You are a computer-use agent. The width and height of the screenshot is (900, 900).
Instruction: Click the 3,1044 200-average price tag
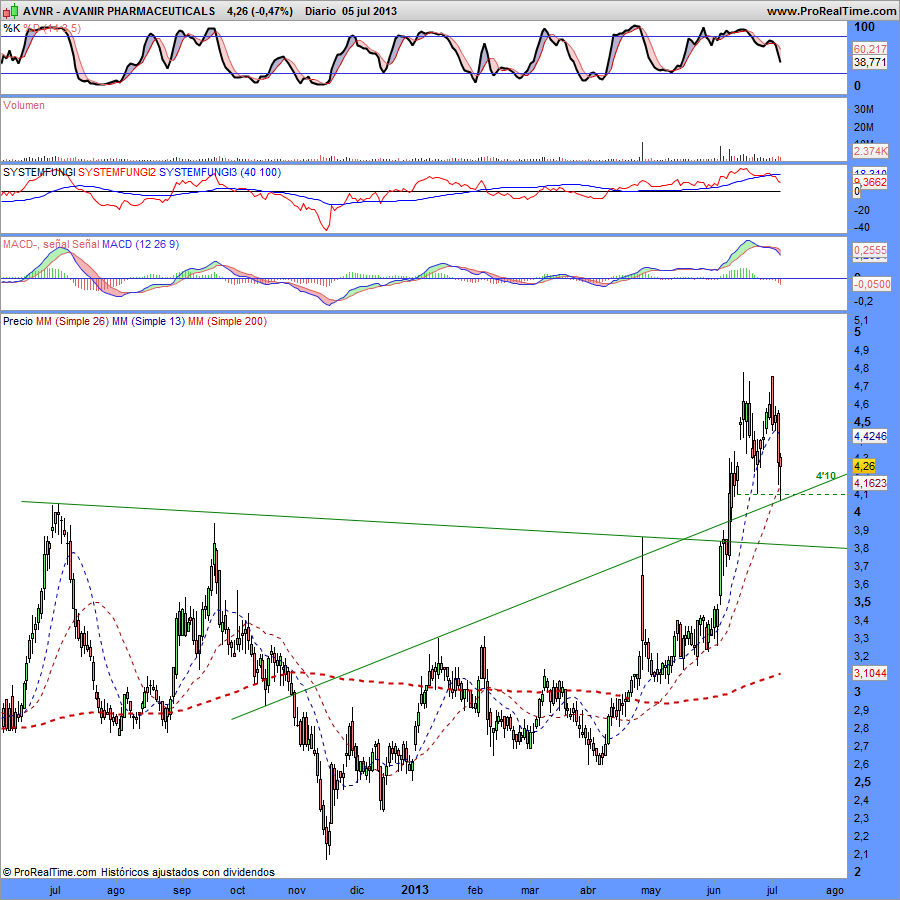click(x=870, y=673)
